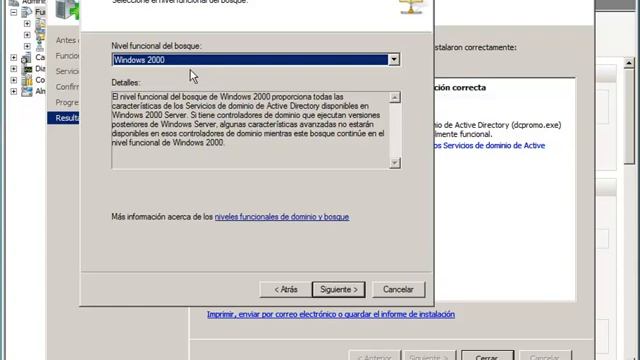Expand the Co tree node
Image resolution: width=640 pixels, height=360 pixels.
(x=13, y=80)
